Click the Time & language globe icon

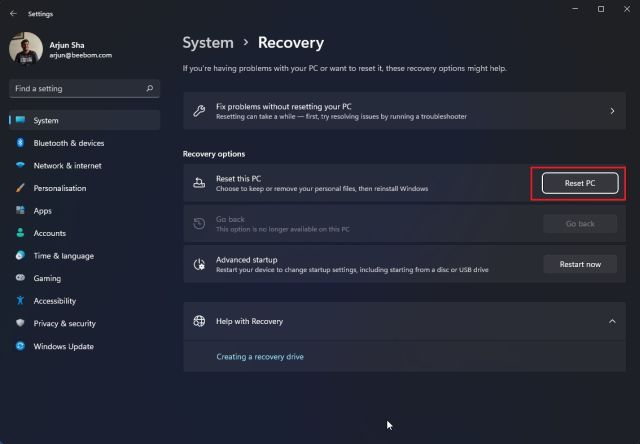pyautogui.click(x=20, y=255)
